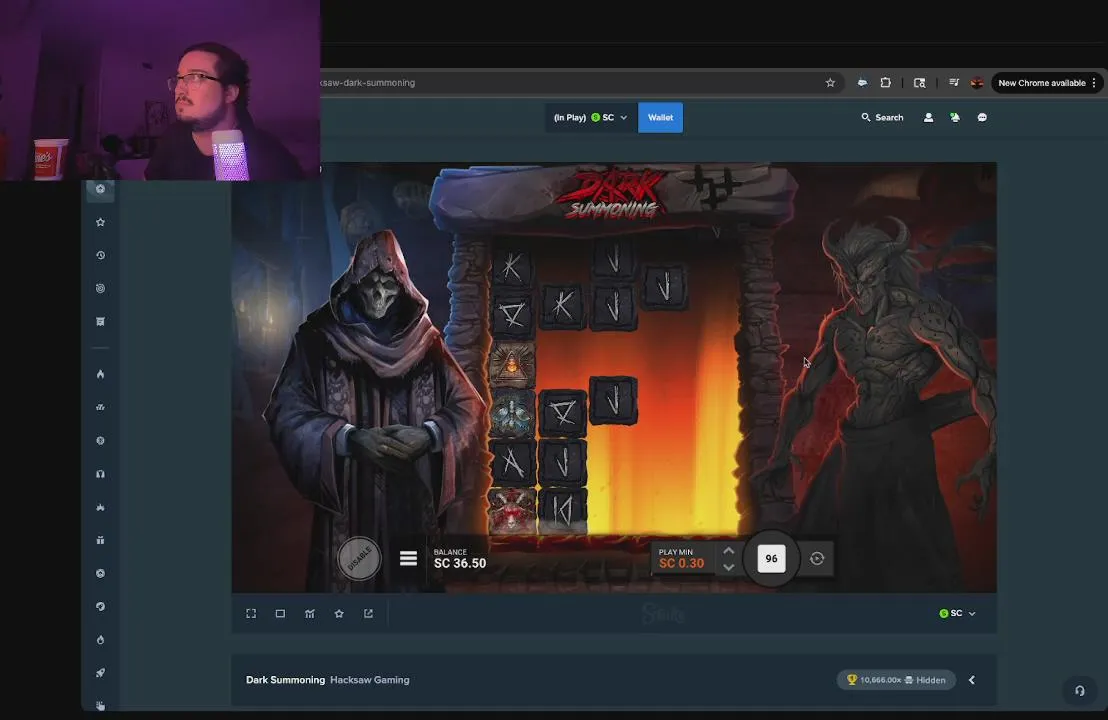The image size is (1108, 720).
Task: Open the game hamburger menu
Action: tap(408, 558)
